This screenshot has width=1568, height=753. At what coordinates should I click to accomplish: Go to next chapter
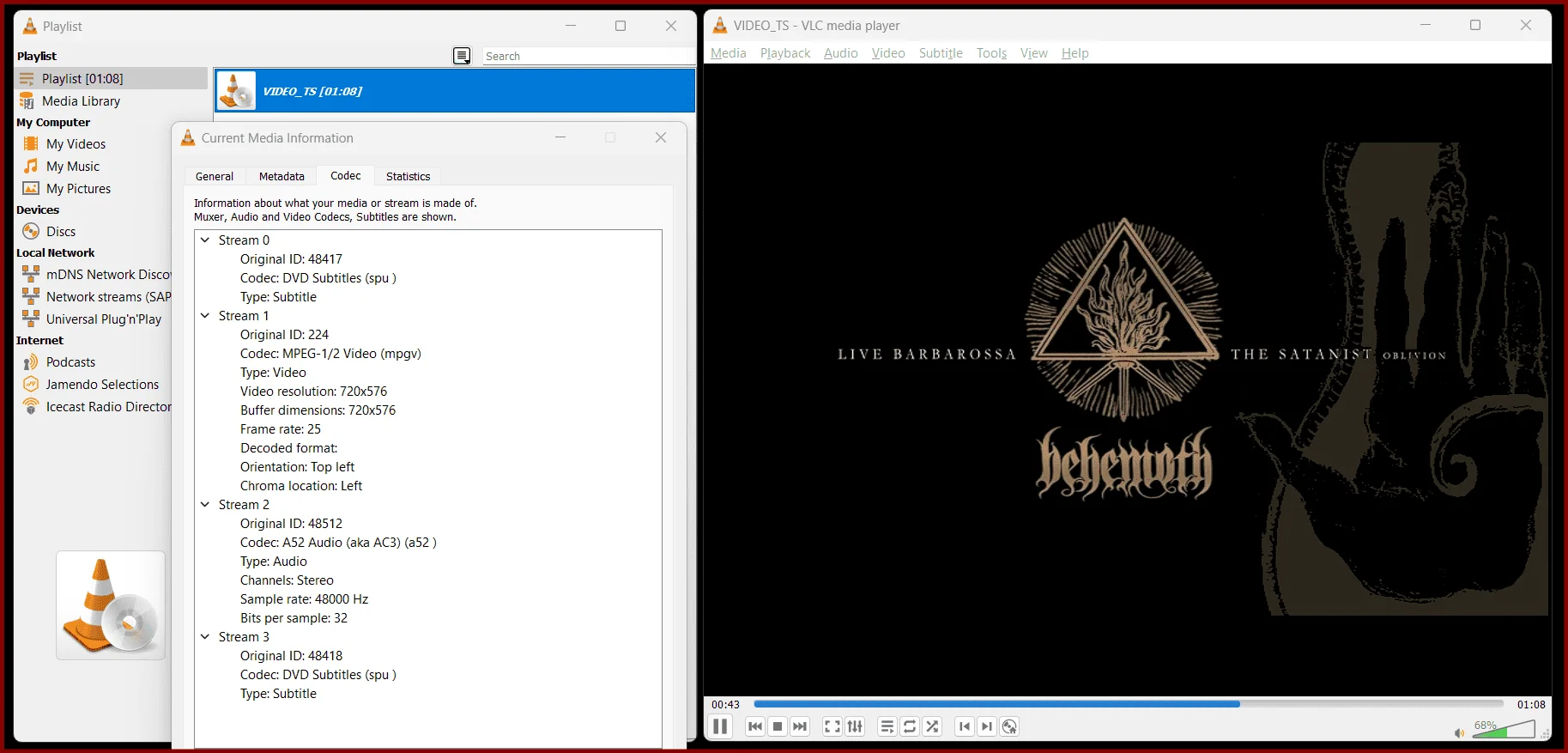pyautogui.click(x=987, y=726)
